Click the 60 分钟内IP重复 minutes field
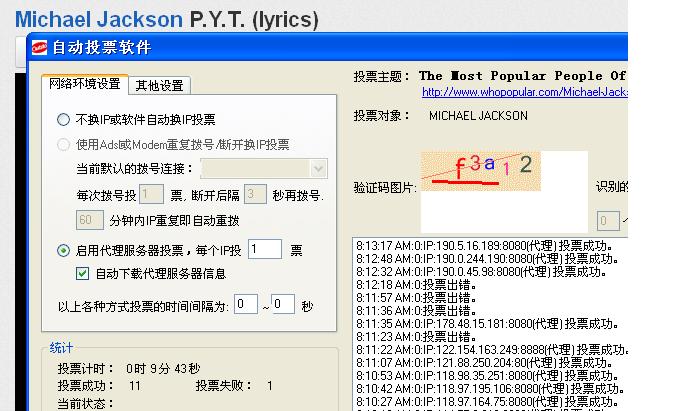The image size is (683, 411). click(x=90, y=219)
